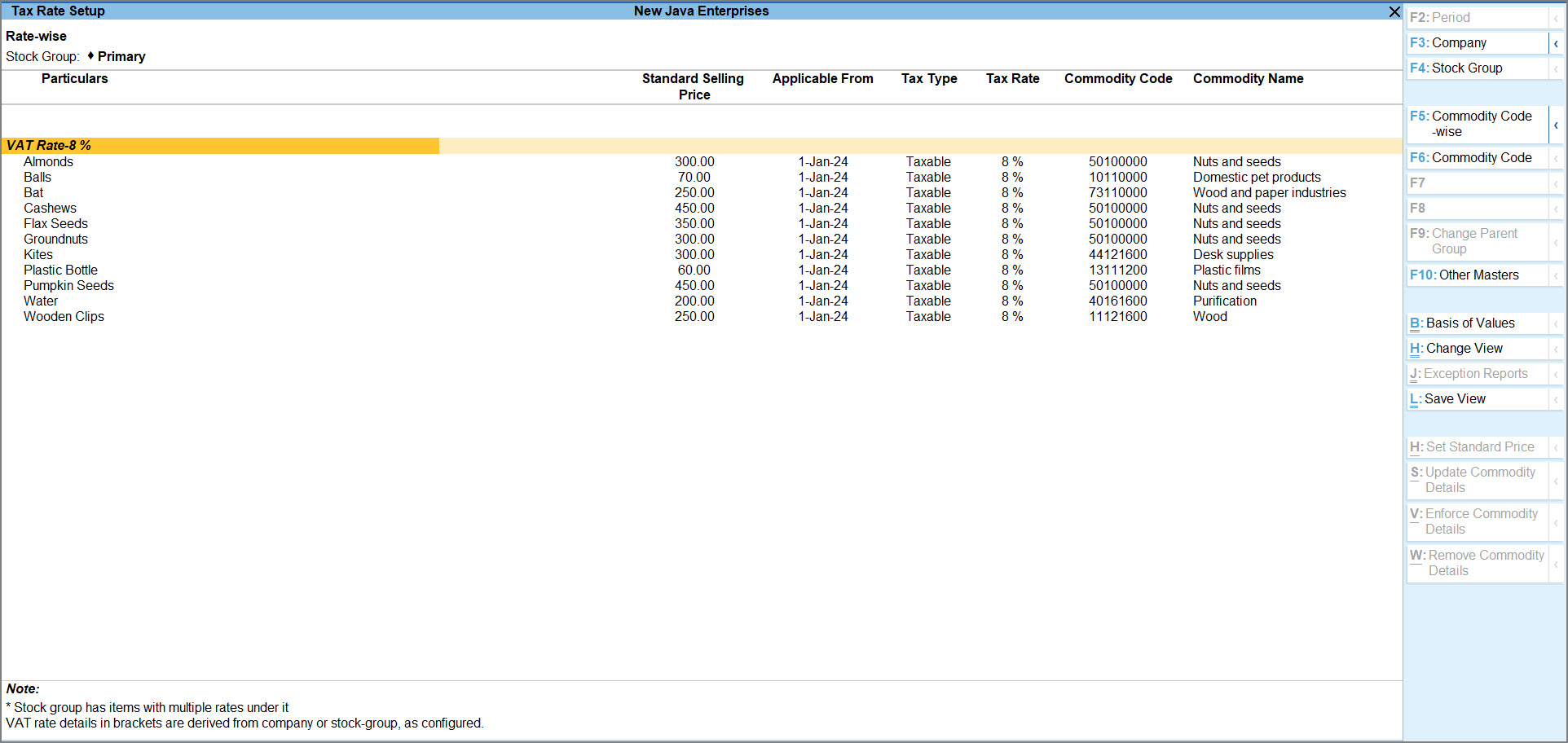Image resolution: width=1568 pixels, height=743 pixels.
Task: Click price 60.00 for Plastic Bottle
Action: tap(694, 270)
